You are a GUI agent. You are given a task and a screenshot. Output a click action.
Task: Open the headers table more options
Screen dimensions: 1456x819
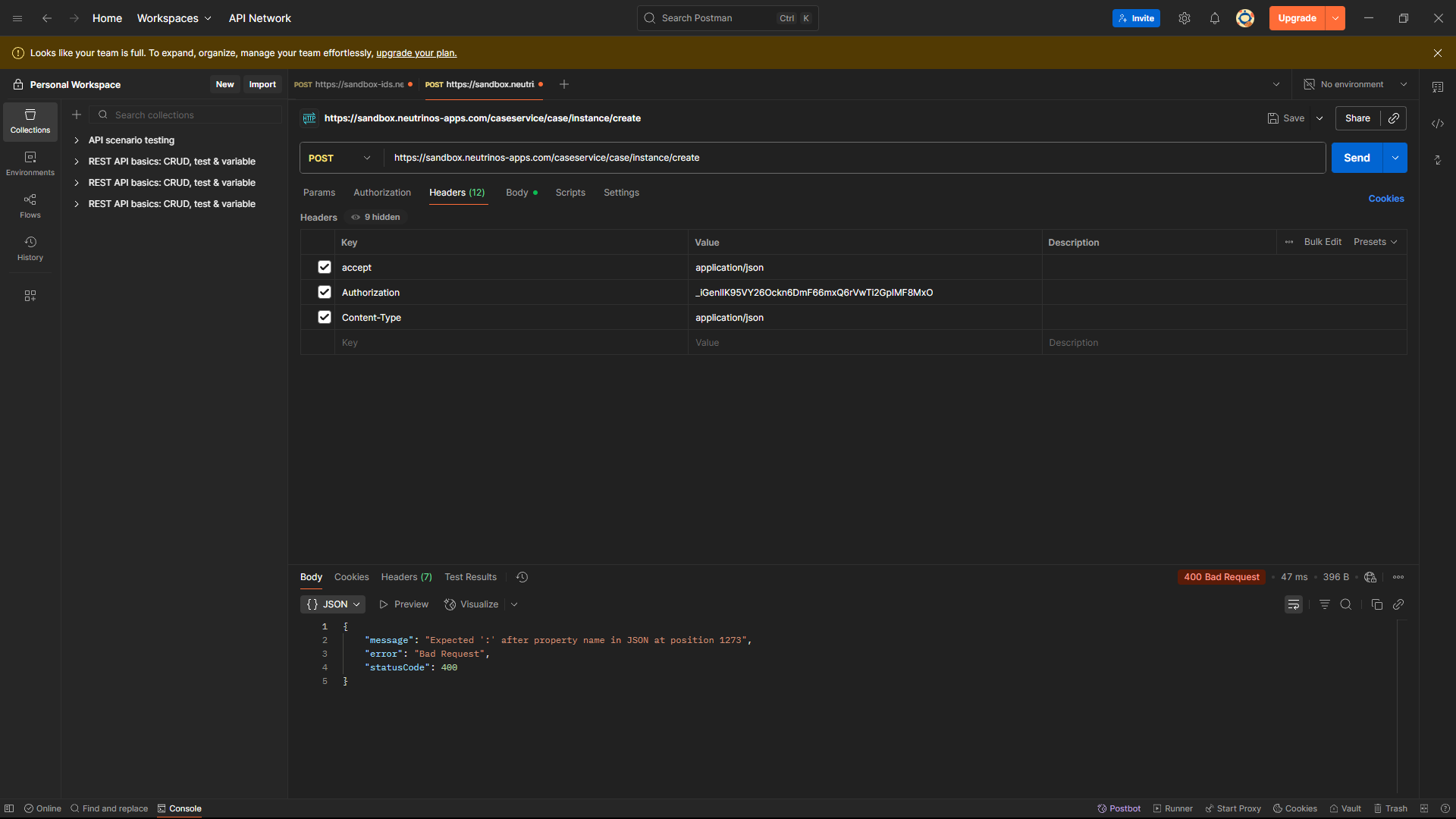coord(1289,242)
